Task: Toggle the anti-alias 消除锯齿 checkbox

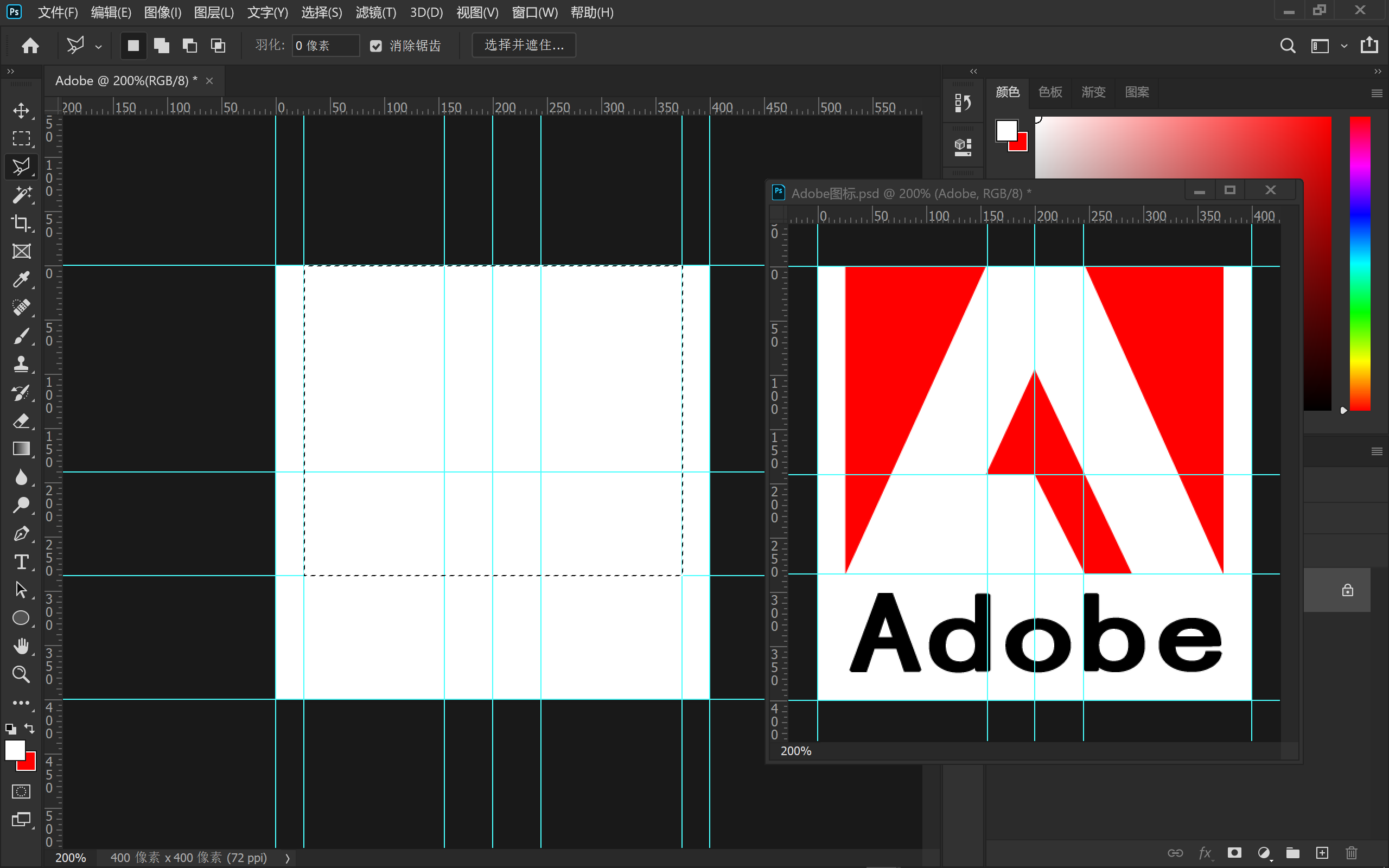Action: [x=376, y=46]
